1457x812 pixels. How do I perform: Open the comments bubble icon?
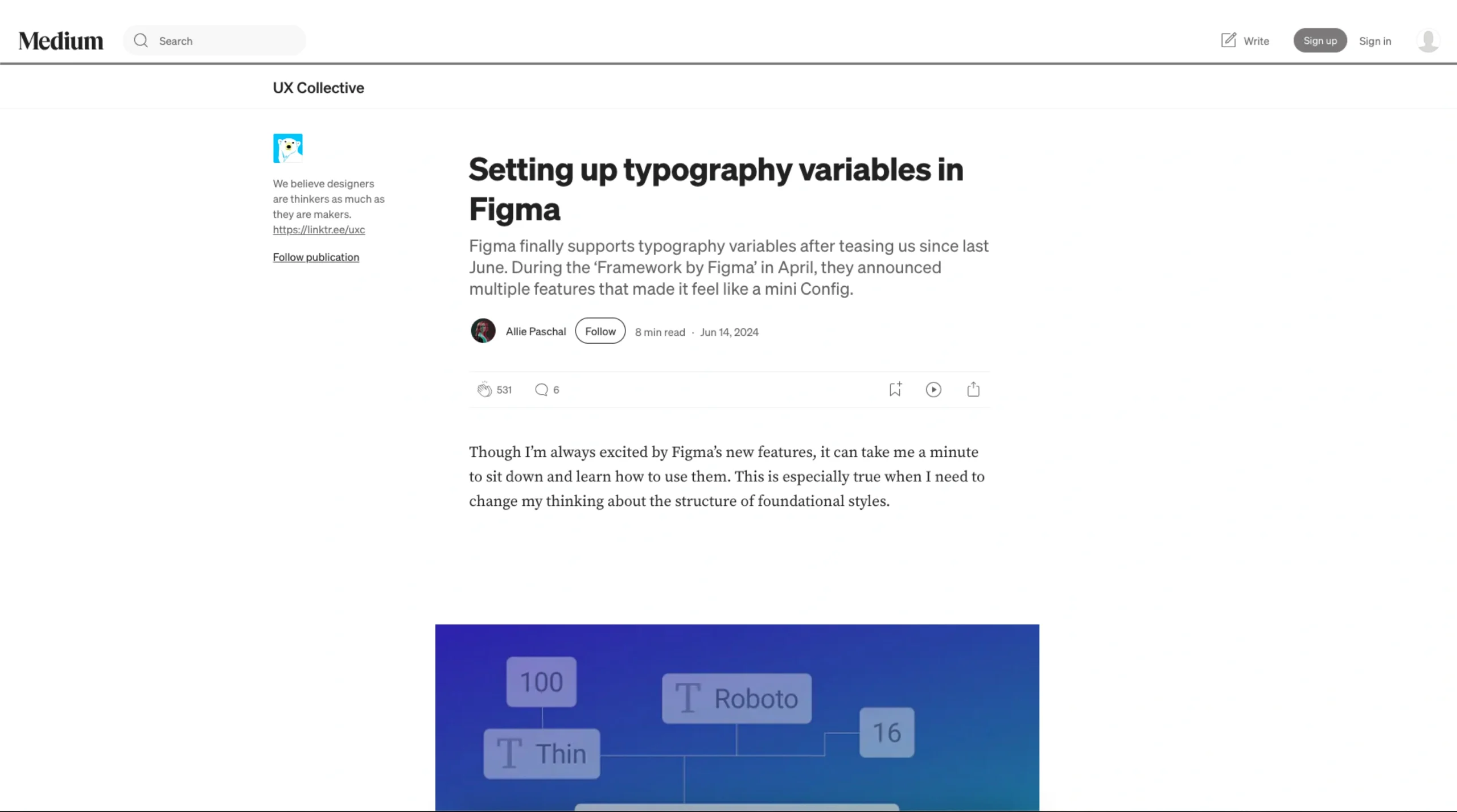[541, 390]
